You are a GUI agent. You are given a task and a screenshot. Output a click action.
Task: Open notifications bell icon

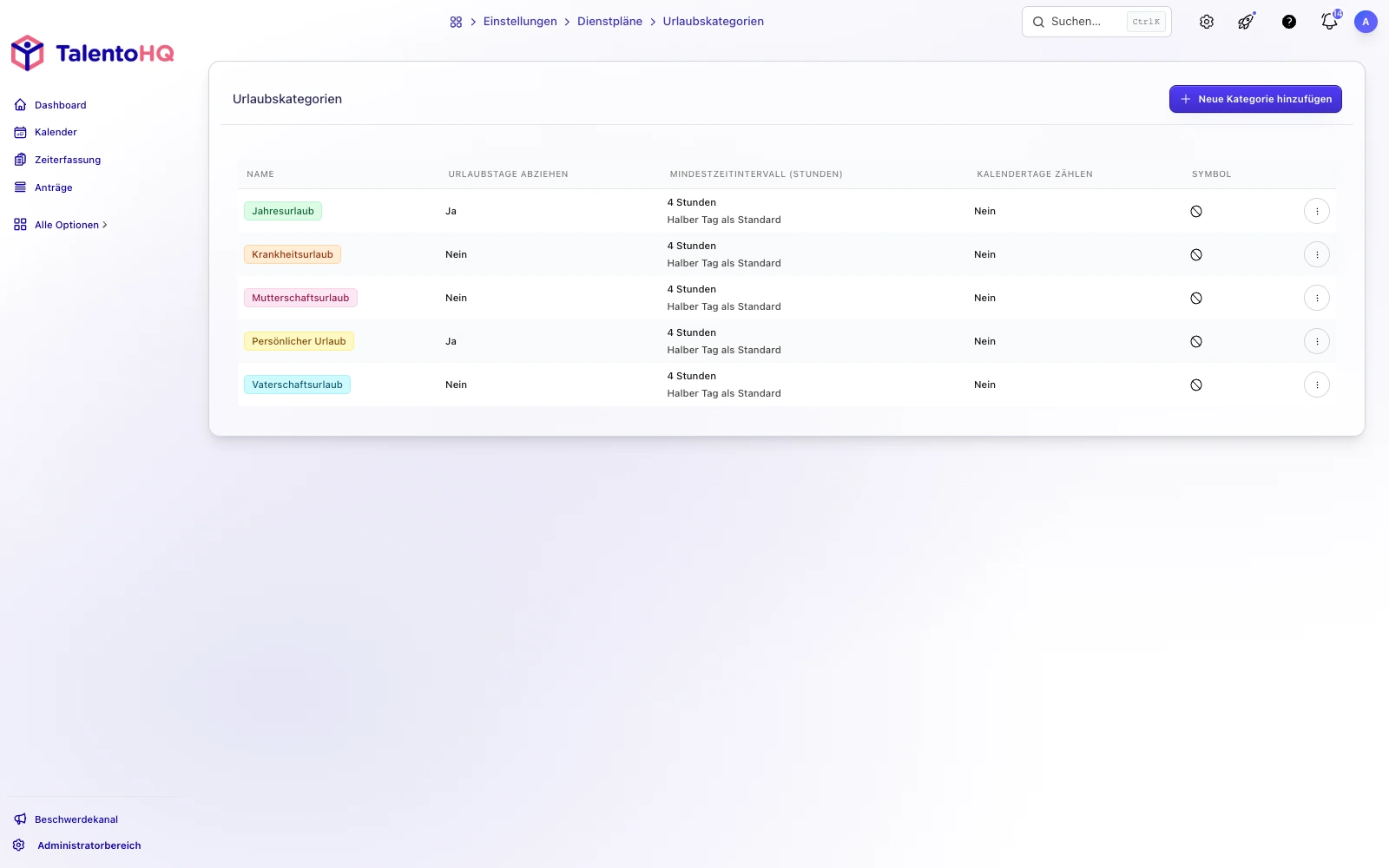click(x=1330, y=21)
